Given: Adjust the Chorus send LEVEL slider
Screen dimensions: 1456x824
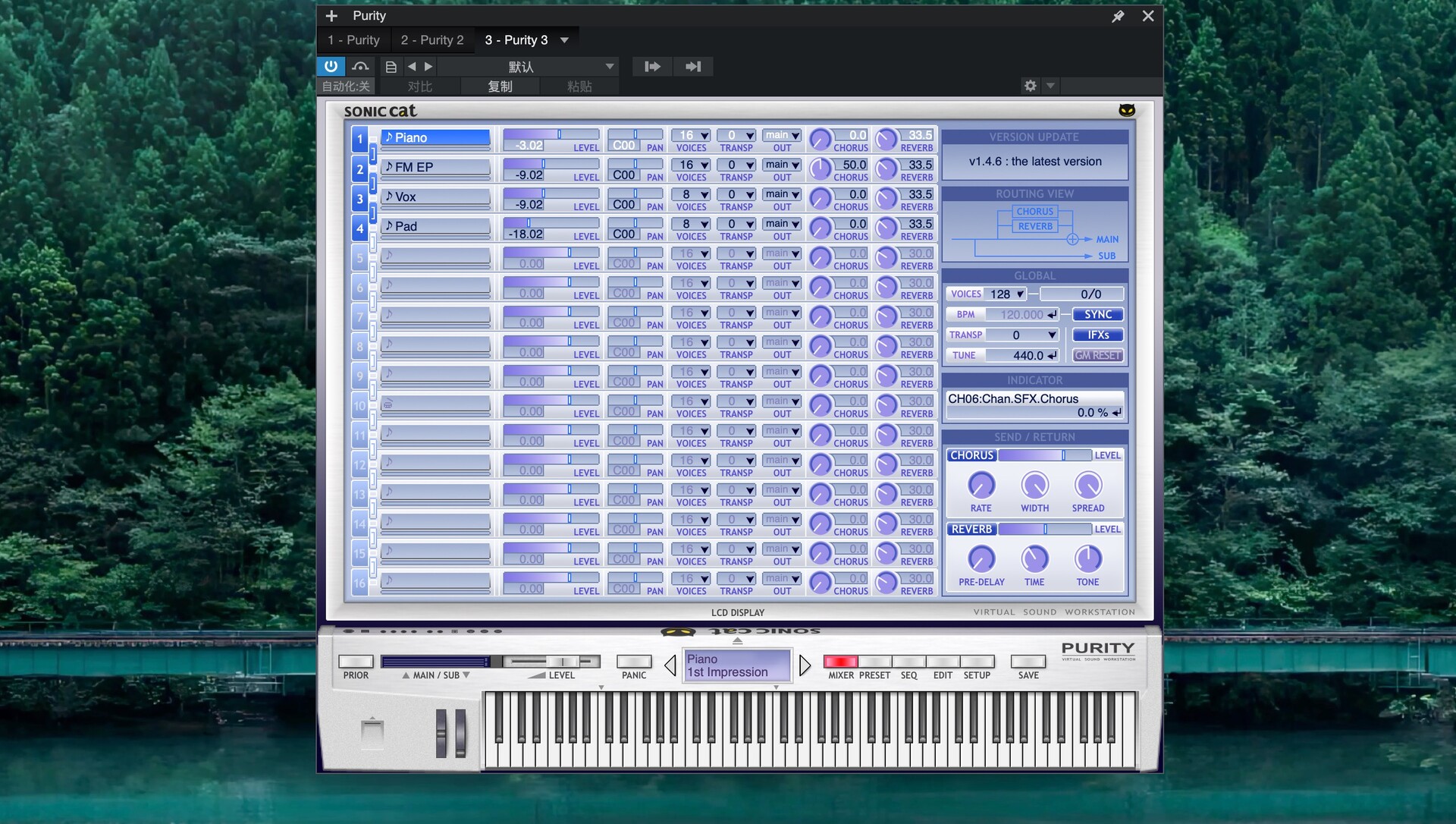Looking at the screenshot, I should (1045, 455).
